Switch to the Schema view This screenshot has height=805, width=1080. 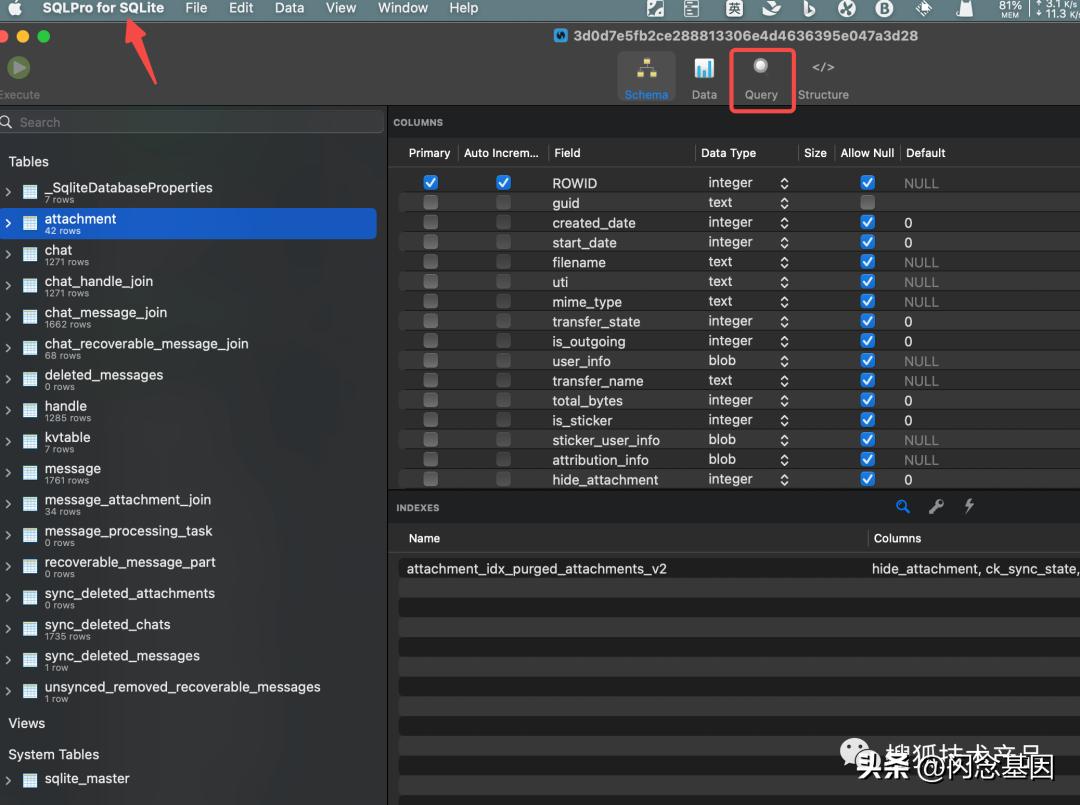click(646, 77)
